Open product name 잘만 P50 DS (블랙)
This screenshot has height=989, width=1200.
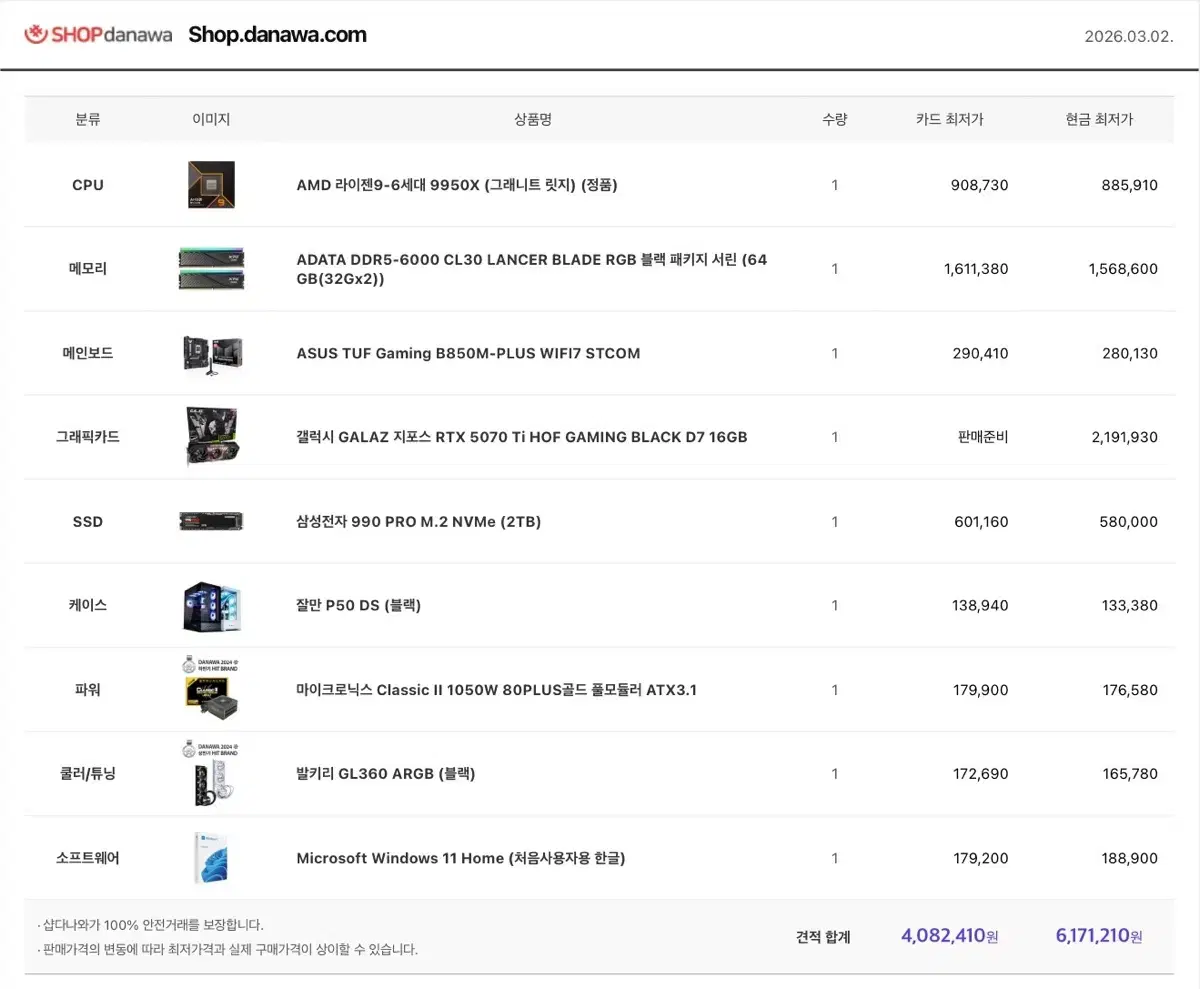[359, 606]
